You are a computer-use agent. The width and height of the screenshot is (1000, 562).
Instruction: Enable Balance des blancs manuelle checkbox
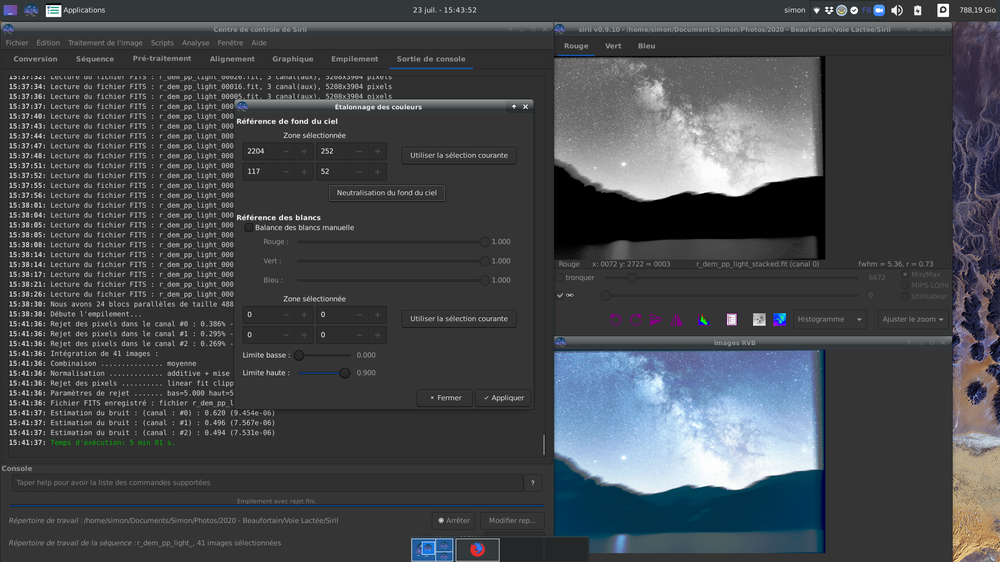[249, 228]
